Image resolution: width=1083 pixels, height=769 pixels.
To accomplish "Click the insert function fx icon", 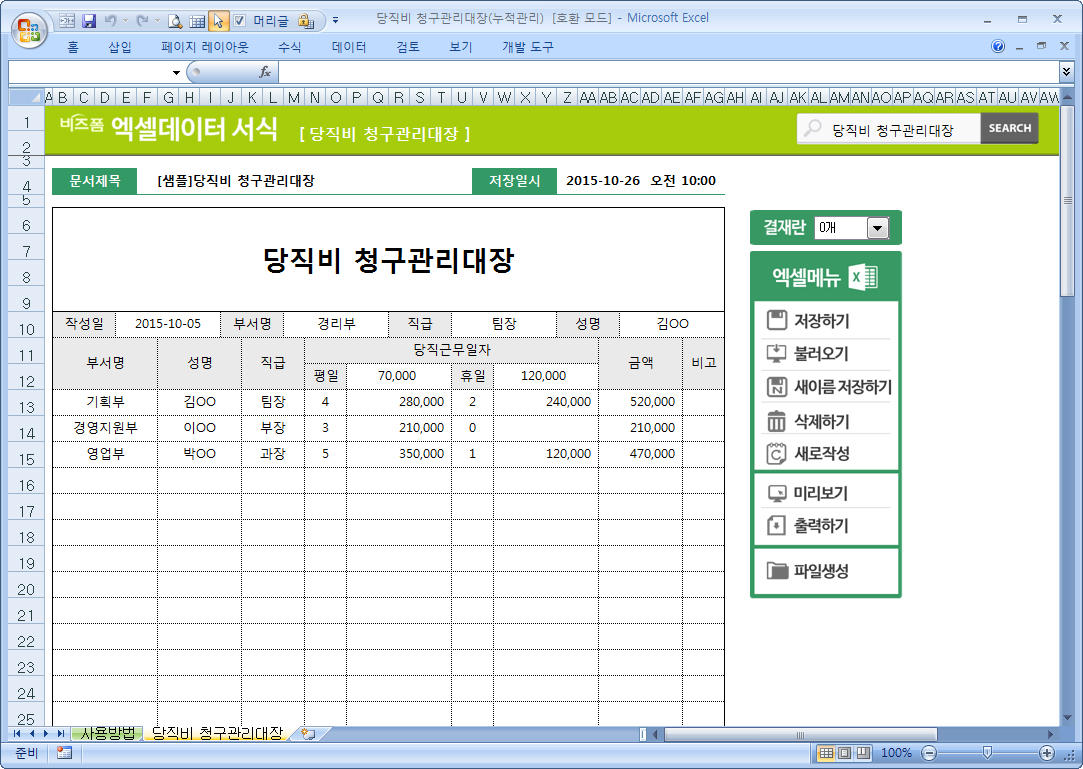I will click(x=265, y=72).
